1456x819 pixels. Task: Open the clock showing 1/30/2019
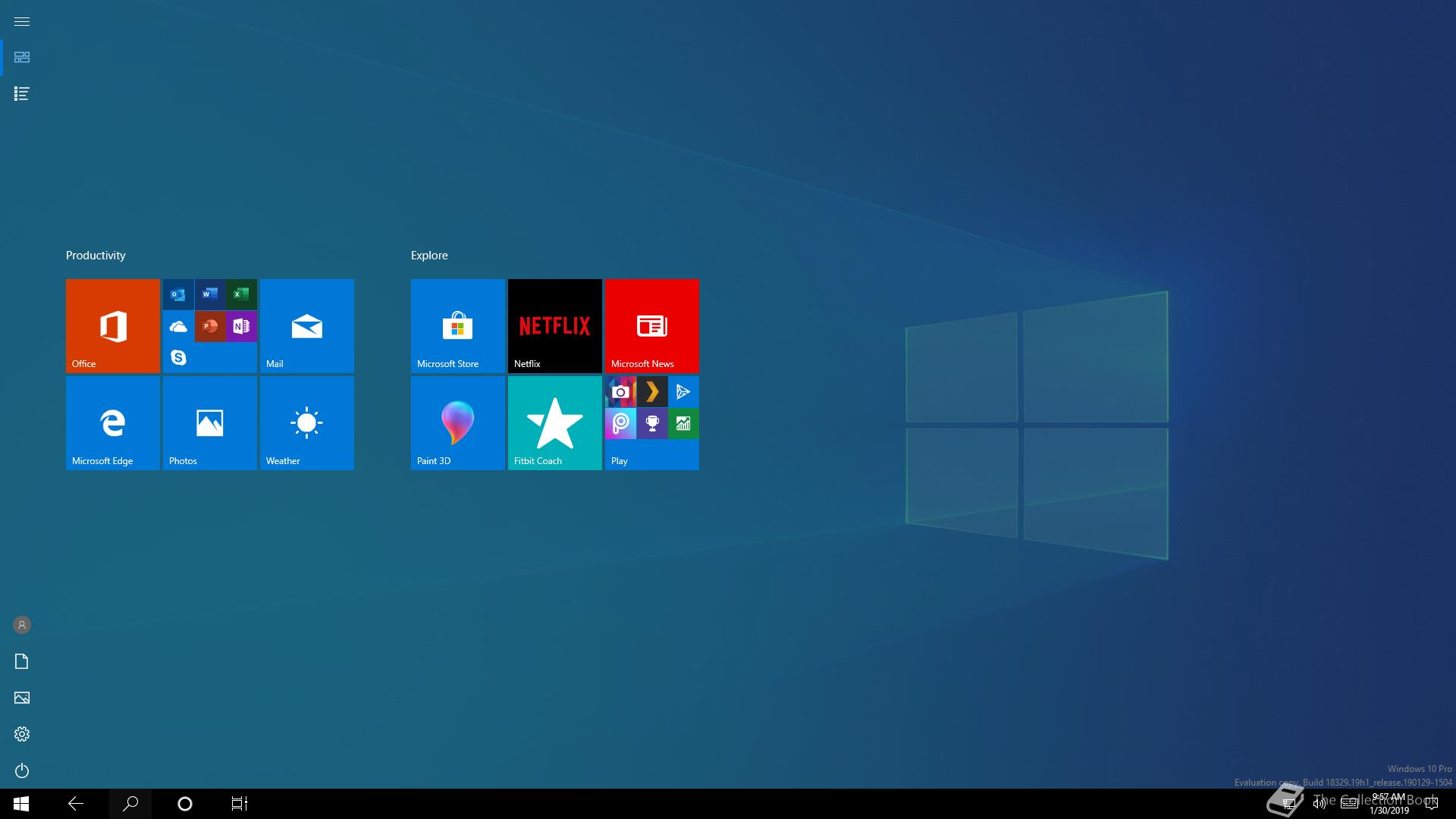click(1389, 804)
